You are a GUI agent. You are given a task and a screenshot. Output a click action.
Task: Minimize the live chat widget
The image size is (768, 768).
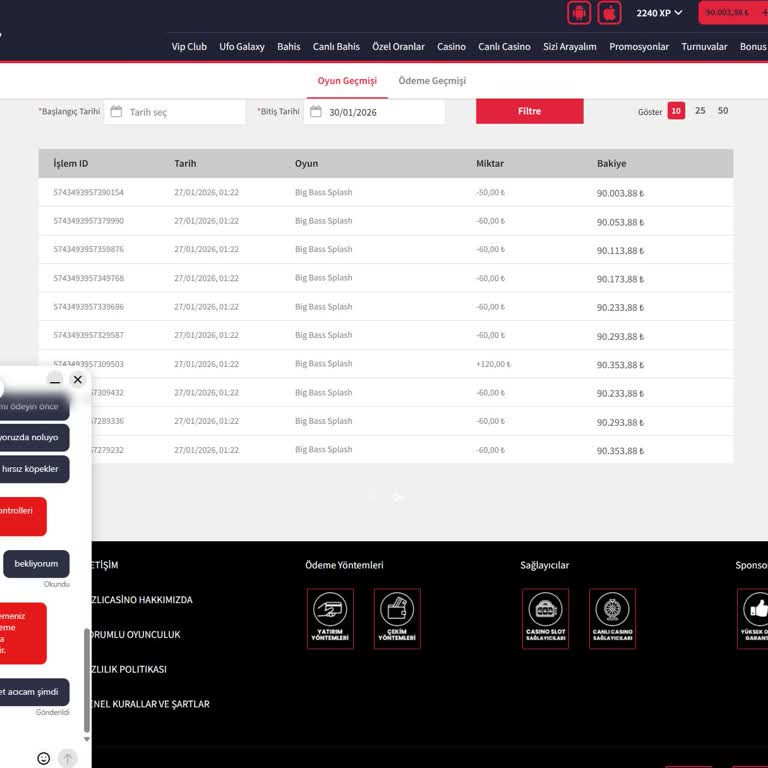click(x=55, y=380)
